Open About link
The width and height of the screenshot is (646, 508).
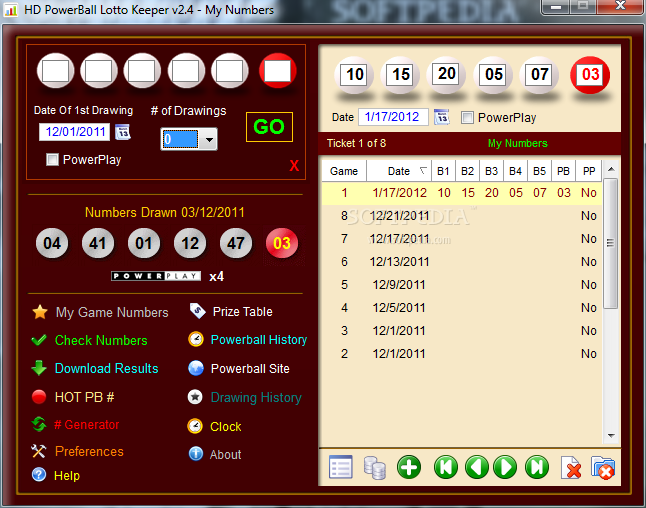(225, 454)
